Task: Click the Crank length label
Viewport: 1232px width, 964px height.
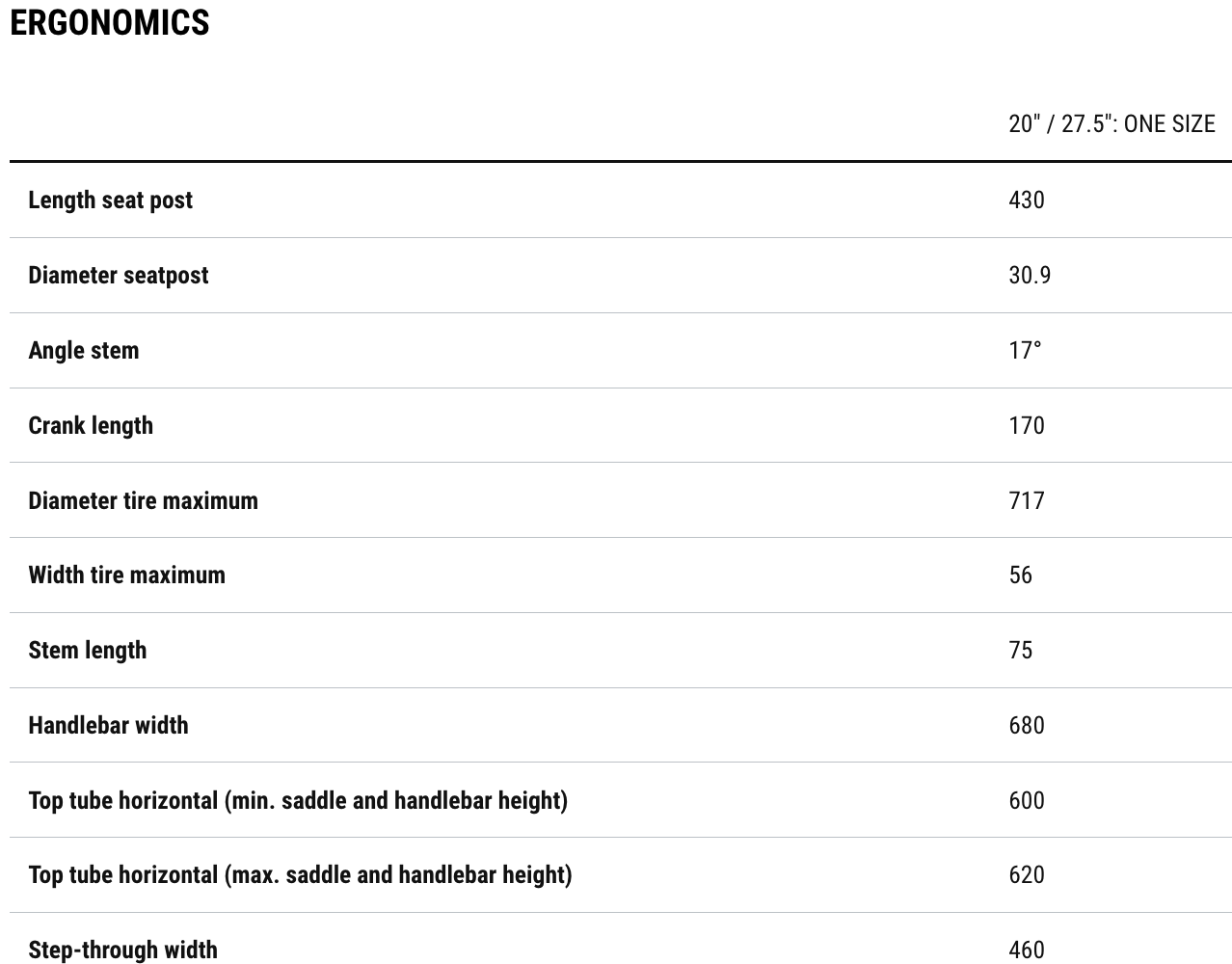Action: (91, 425)
